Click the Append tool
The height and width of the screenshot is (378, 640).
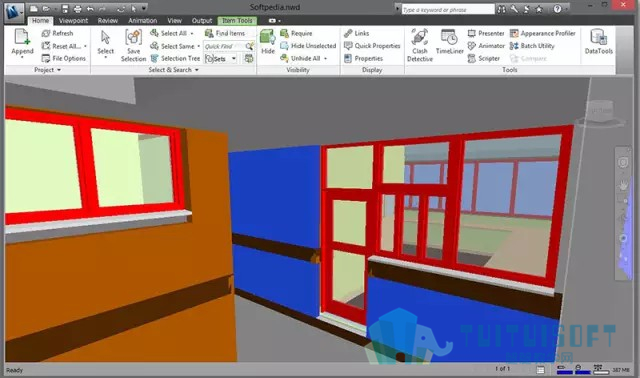tap(22, 43)
